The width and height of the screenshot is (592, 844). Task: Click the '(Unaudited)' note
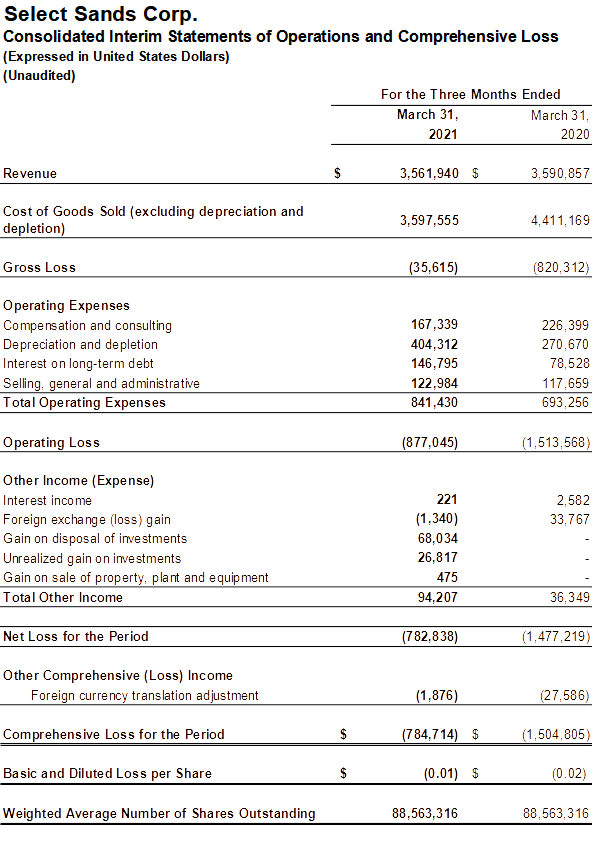[39, 75]
